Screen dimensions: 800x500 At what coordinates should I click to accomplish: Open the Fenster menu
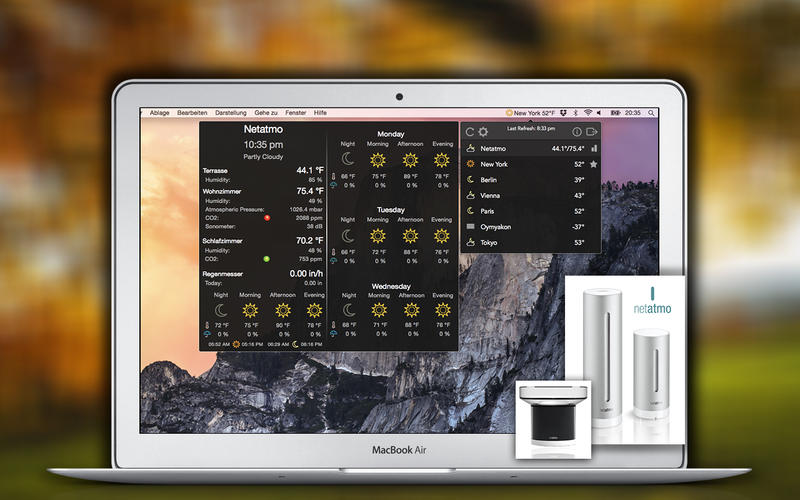(295, 113)
